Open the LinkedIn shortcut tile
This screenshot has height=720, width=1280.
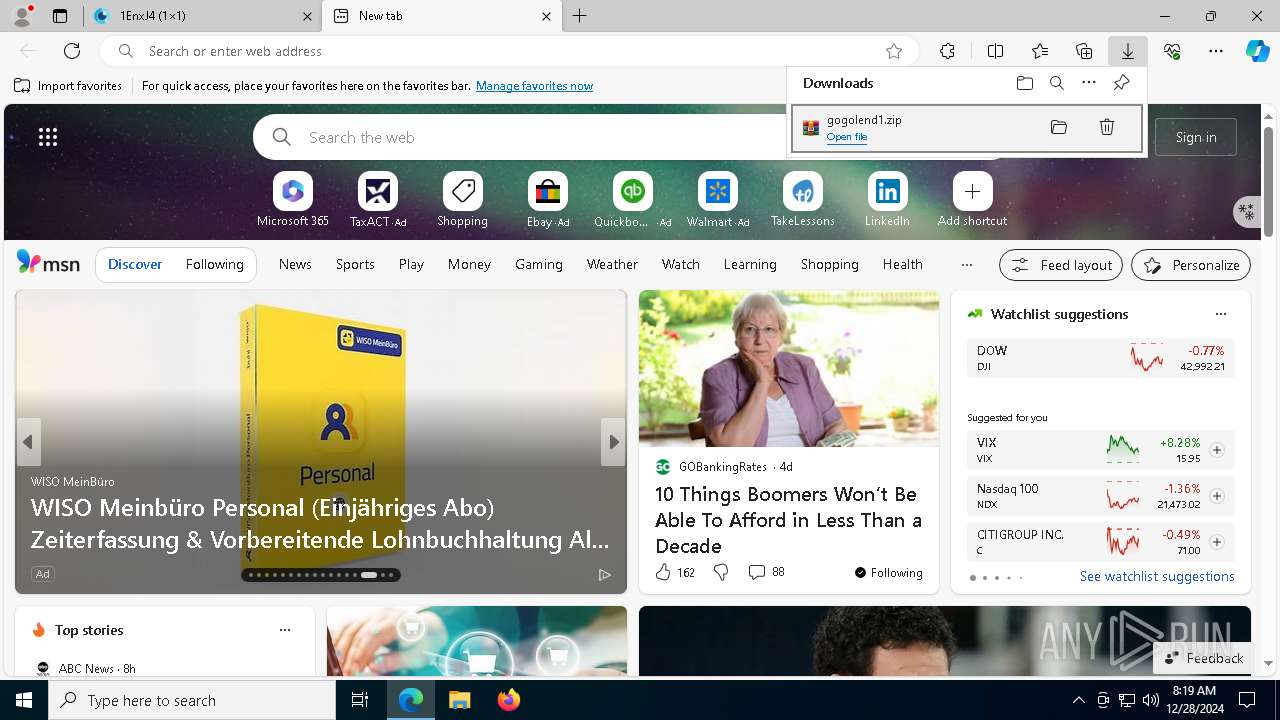[887, 199]
